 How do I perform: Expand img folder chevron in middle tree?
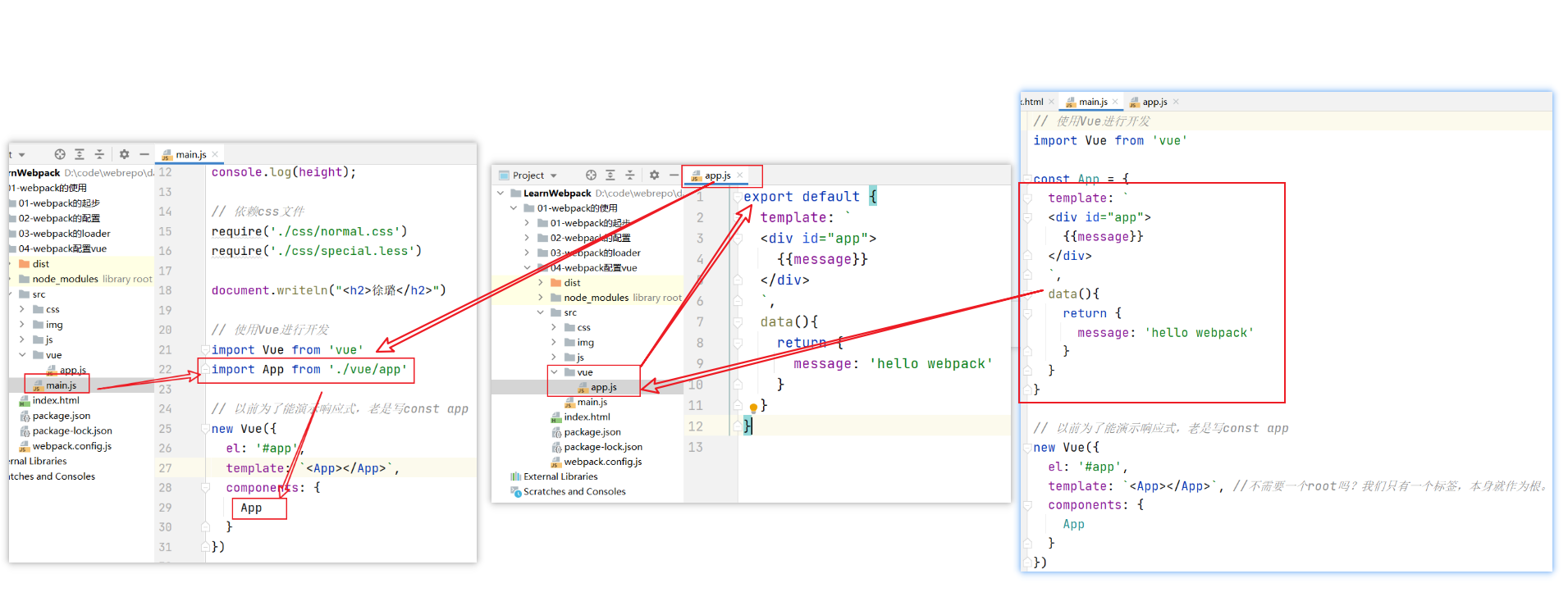point(554,343)
